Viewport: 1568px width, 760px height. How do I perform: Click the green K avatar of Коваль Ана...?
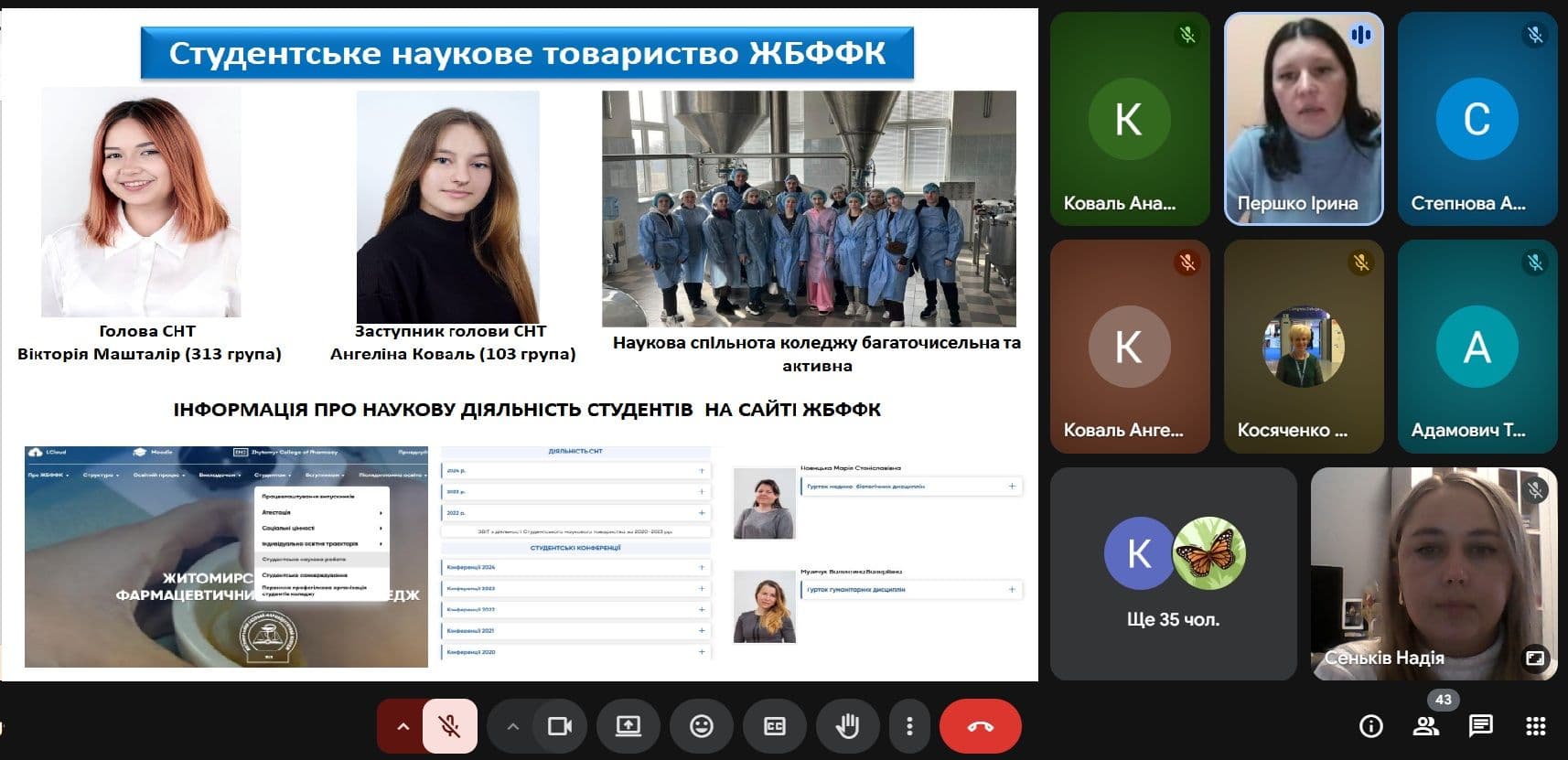click(x=1130, y=119)
